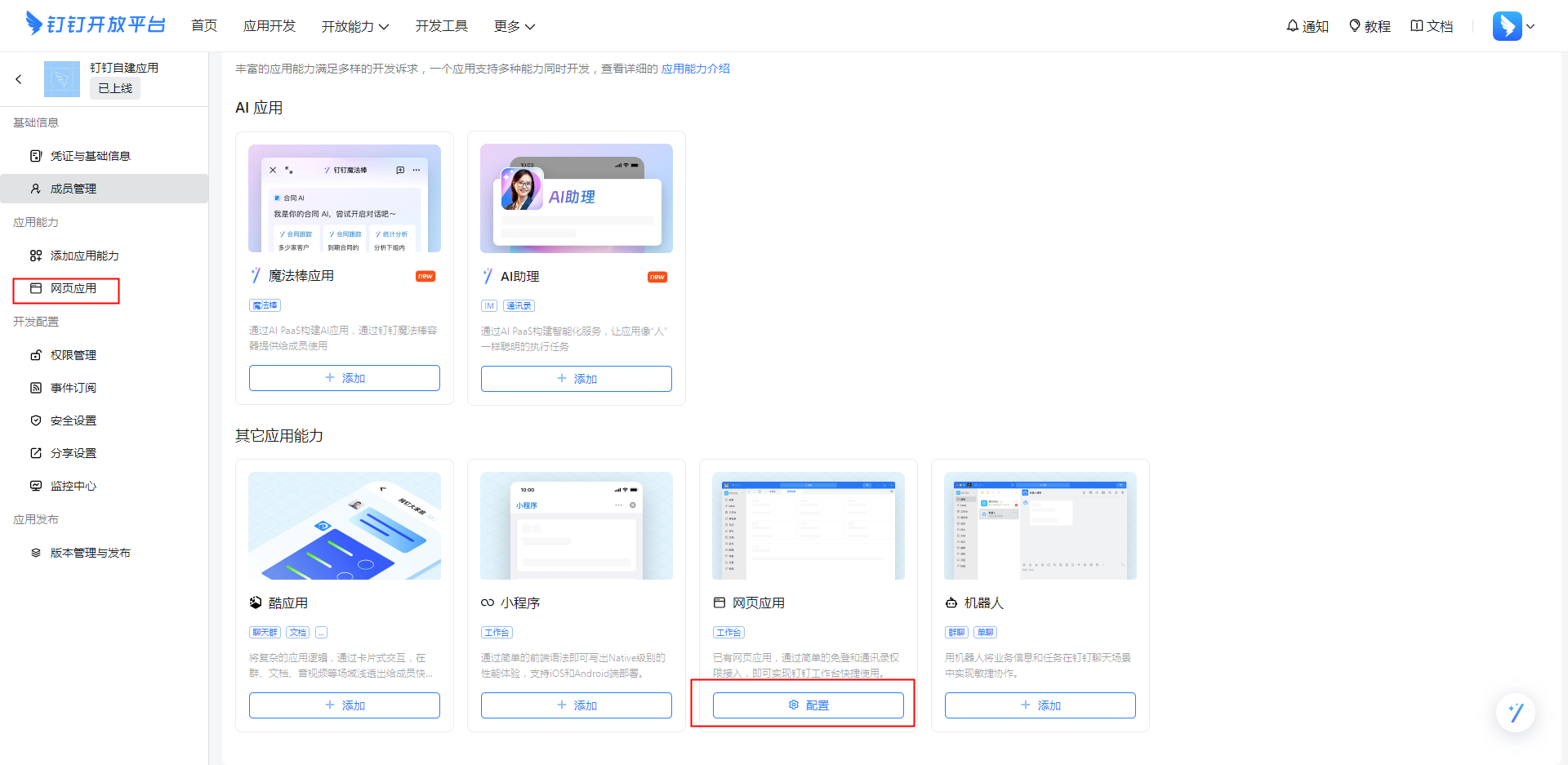Viewport: 1568px width, 765px height.
Task: Open 凭证与基础信息 in sidebar
Action: [x=105, y=156]
